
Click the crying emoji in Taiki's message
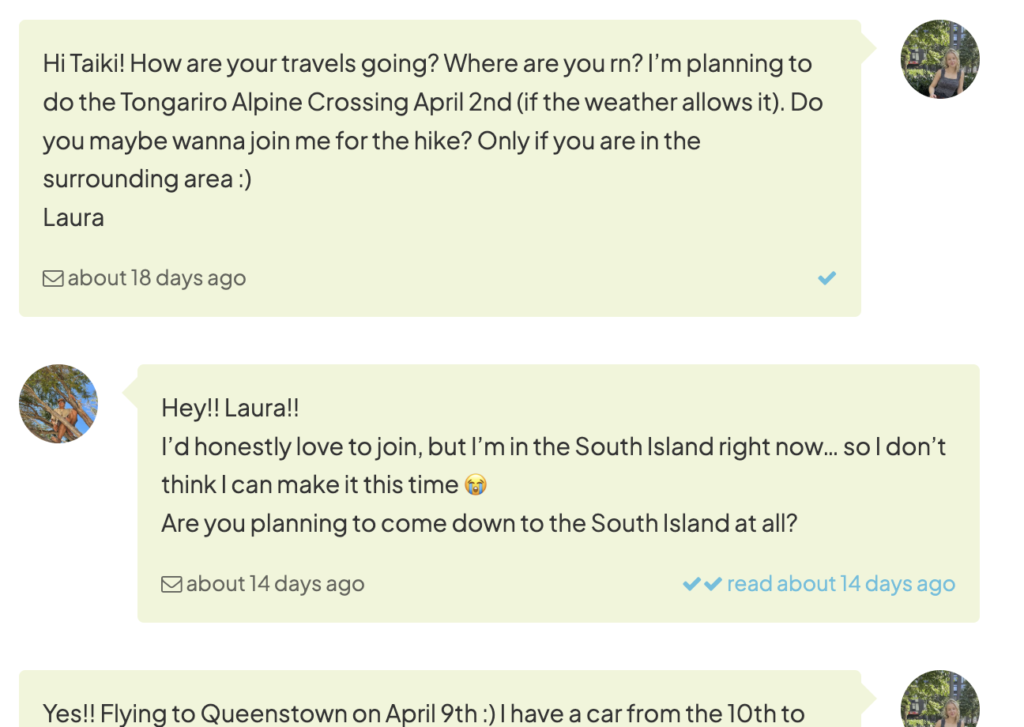476,485
